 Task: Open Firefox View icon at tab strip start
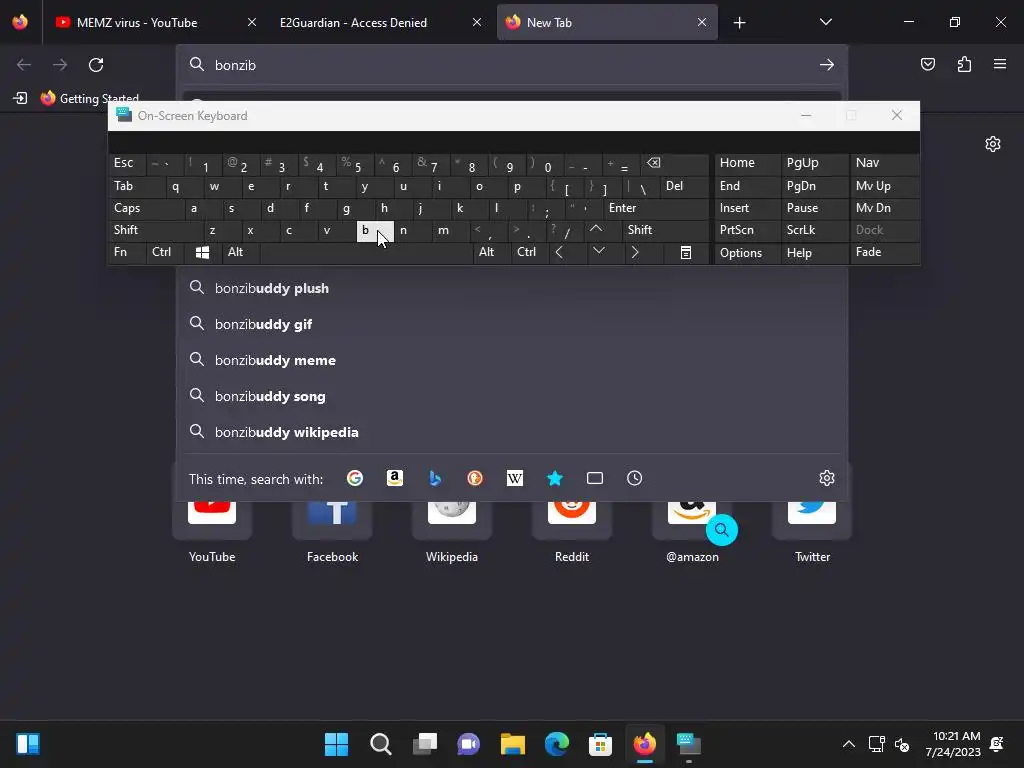[20, 22]
